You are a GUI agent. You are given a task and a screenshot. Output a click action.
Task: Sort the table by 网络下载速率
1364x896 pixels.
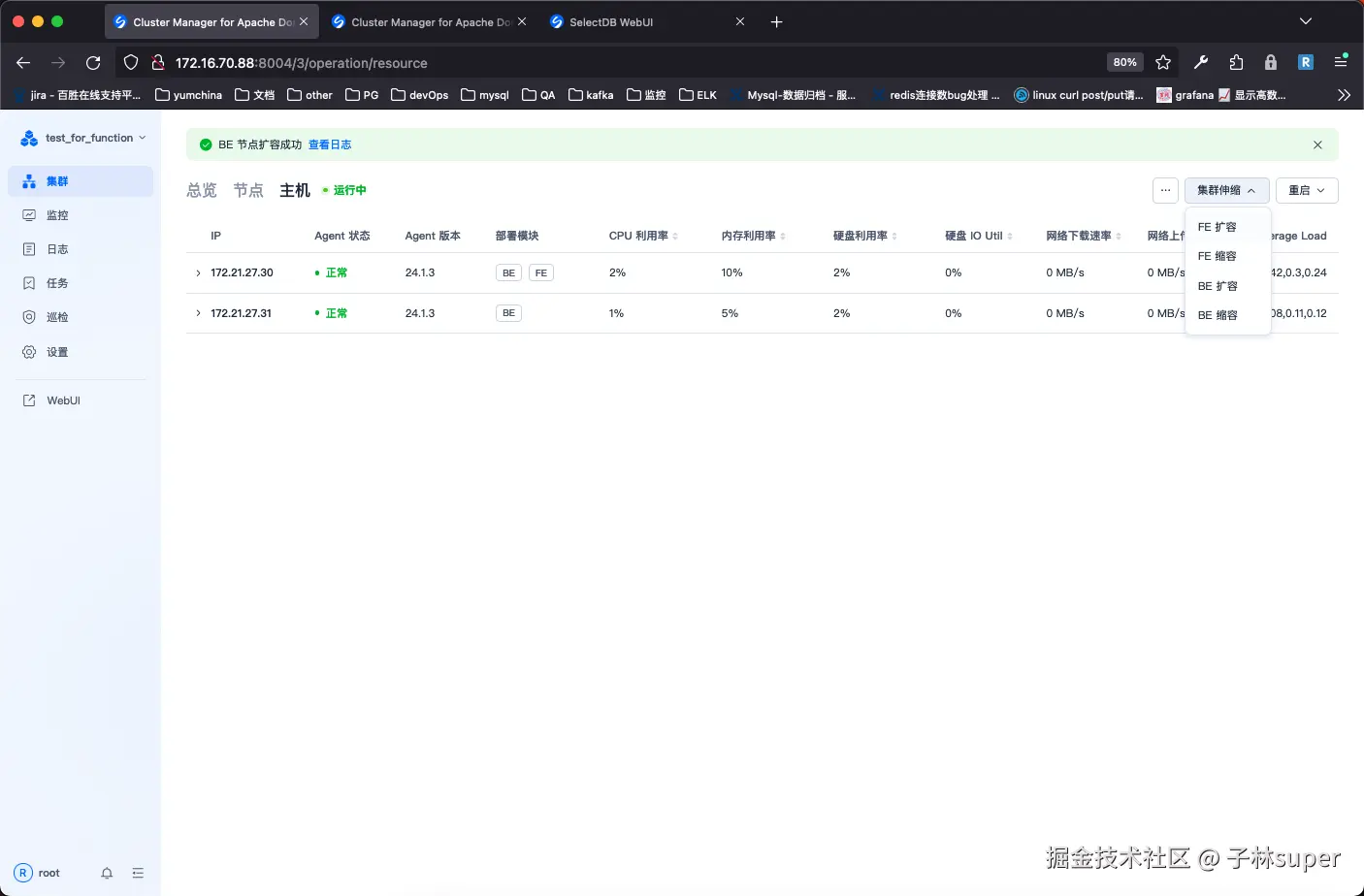pyautogui.click(x=1084, y=236)
